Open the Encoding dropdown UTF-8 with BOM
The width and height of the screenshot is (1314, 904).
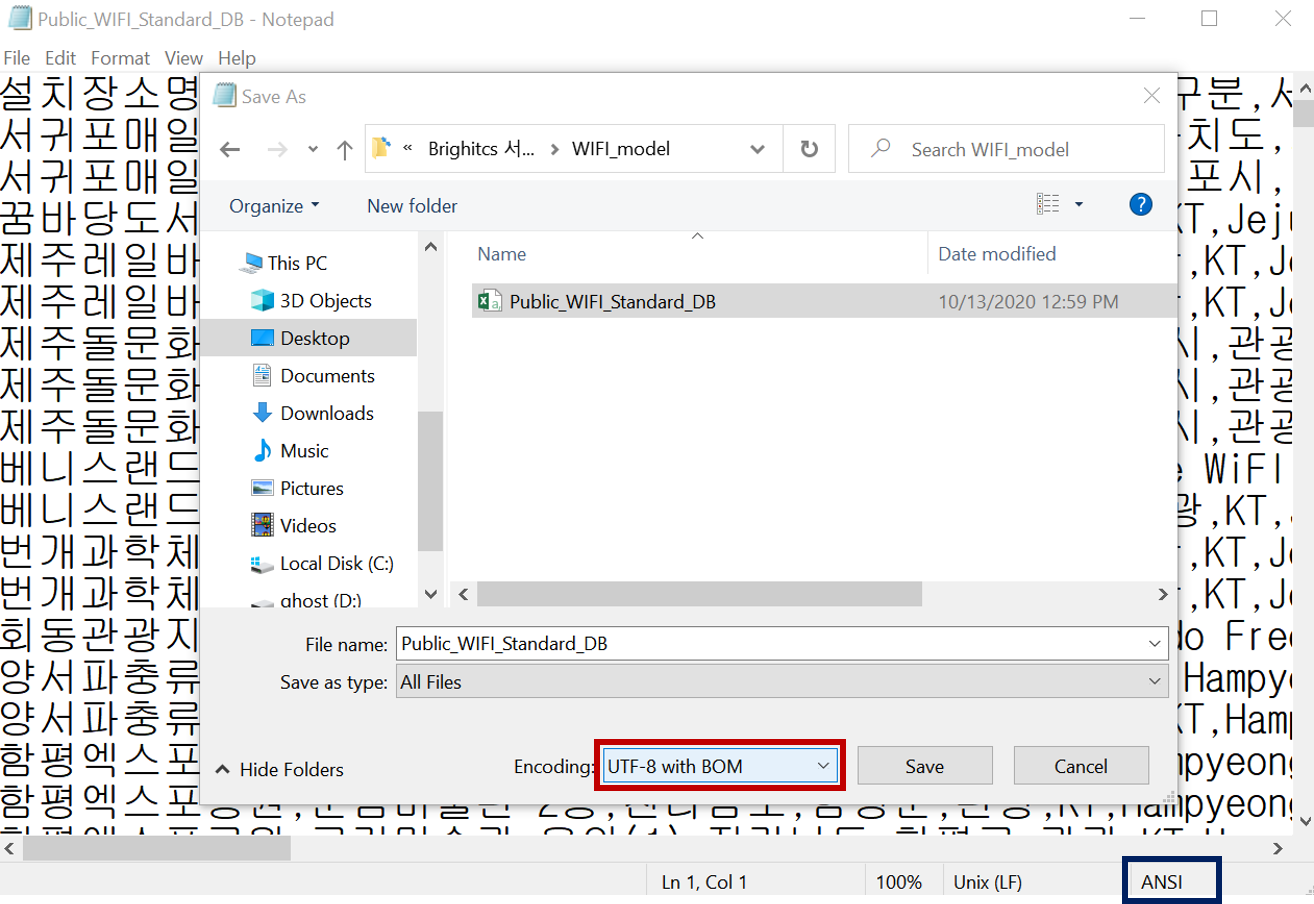click(x=720, y=766)
